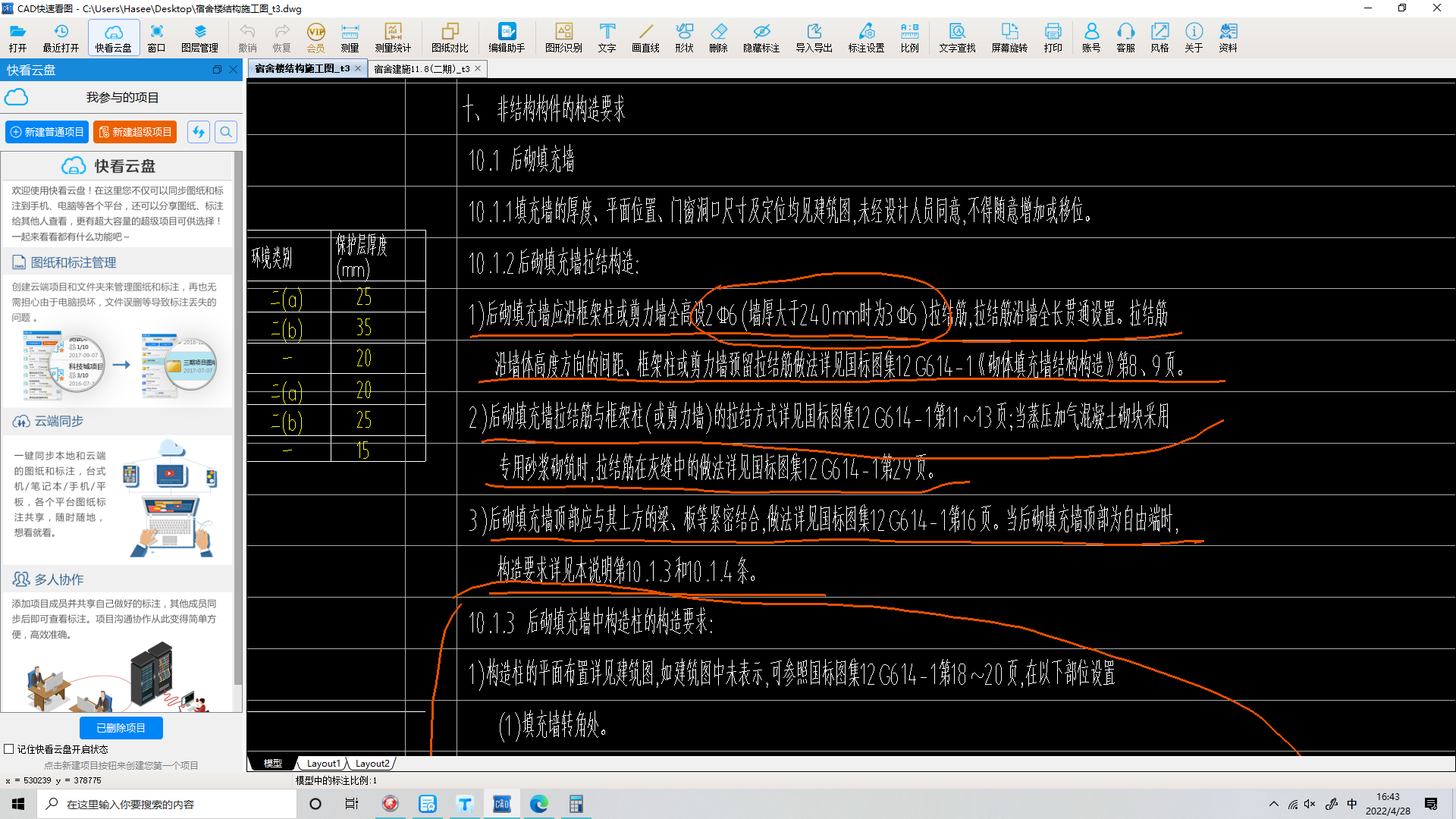
Task: Toggle the 快看云盘 cloud panel button
Action: tap(113, 37)
